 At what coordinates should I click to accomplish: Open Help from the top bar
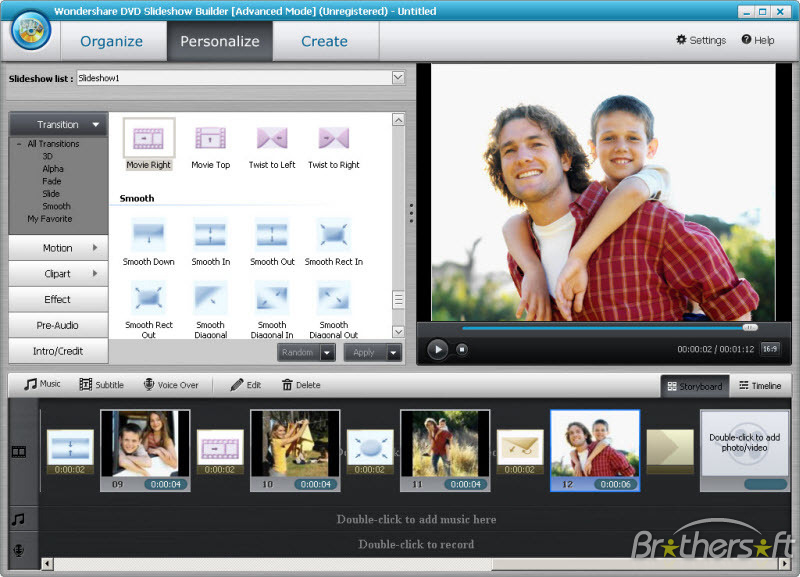point(758,40)
